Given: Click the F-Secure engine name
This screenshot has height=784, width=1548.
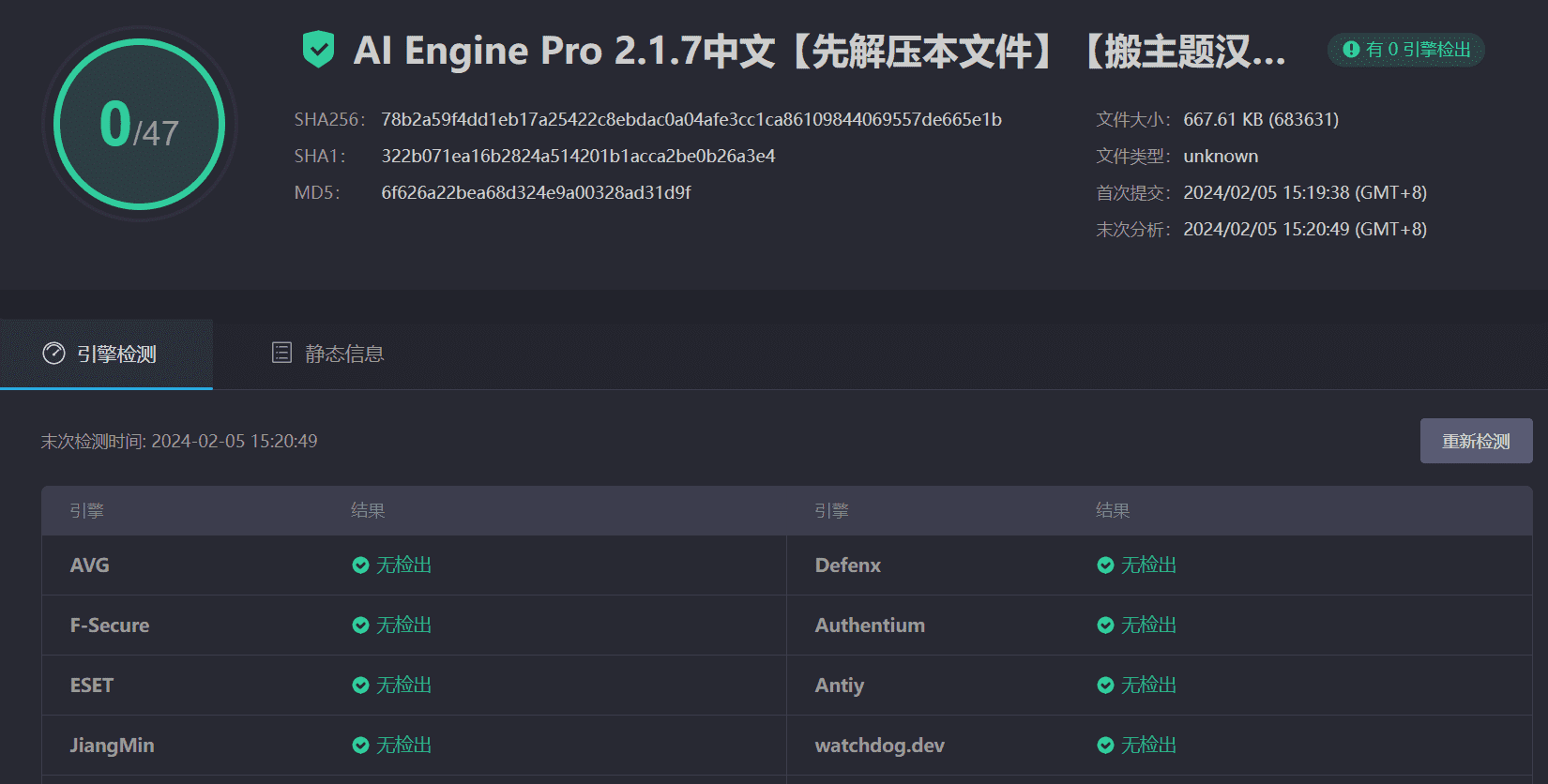Looking at the screenshot, I should (110, 625).
